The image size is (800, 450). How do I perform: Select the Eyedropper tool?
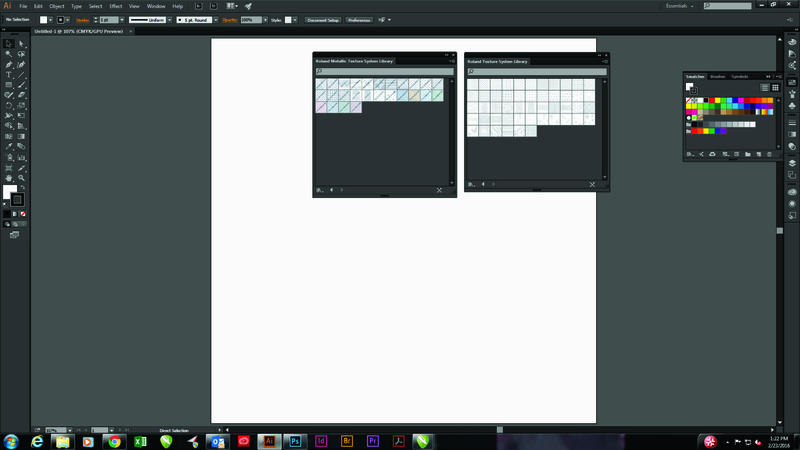(x=9, y=147)
